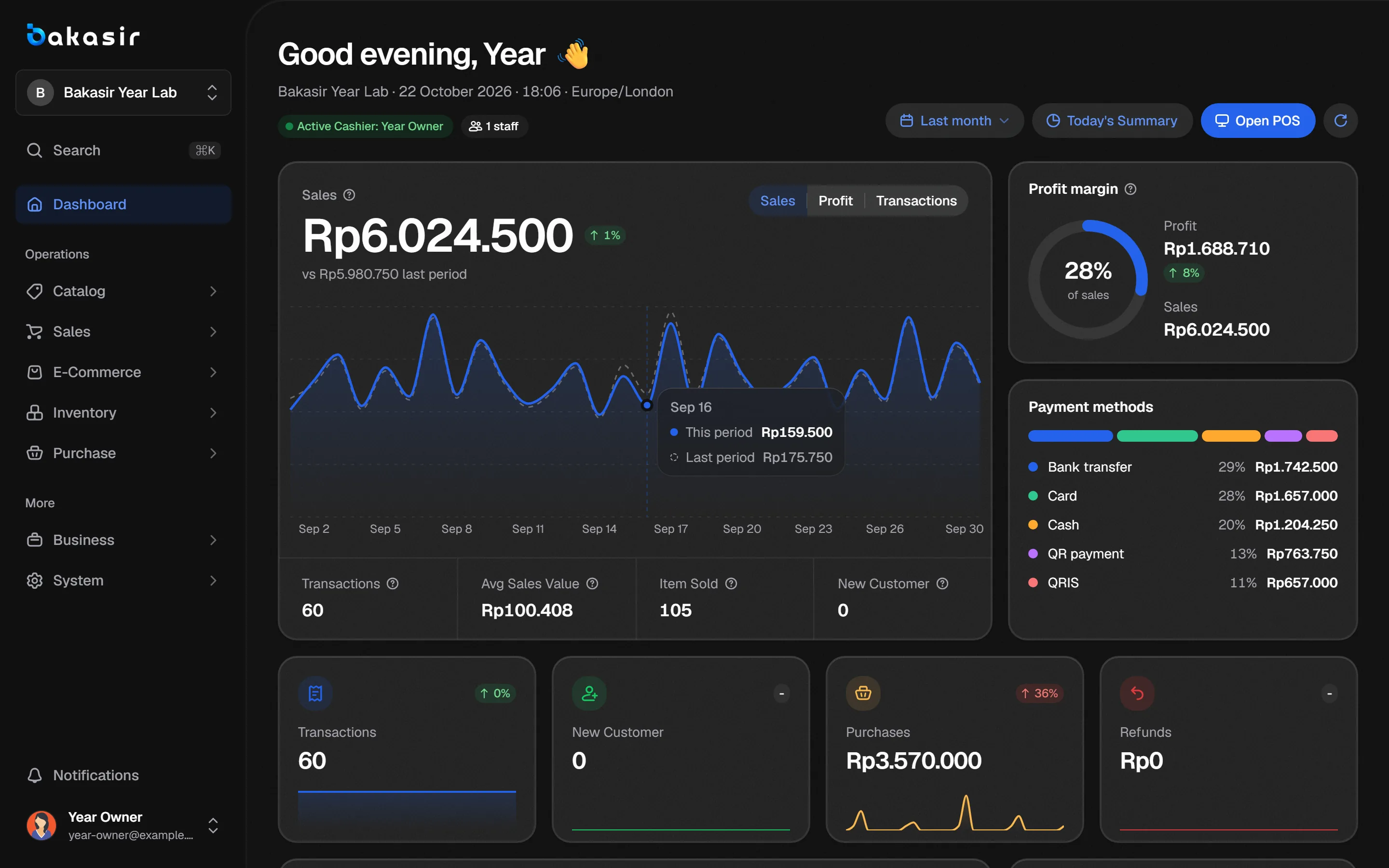Switch chart to Transactions tab
Viewport: 1389px width, 868px height.
[x=916, y=201]
